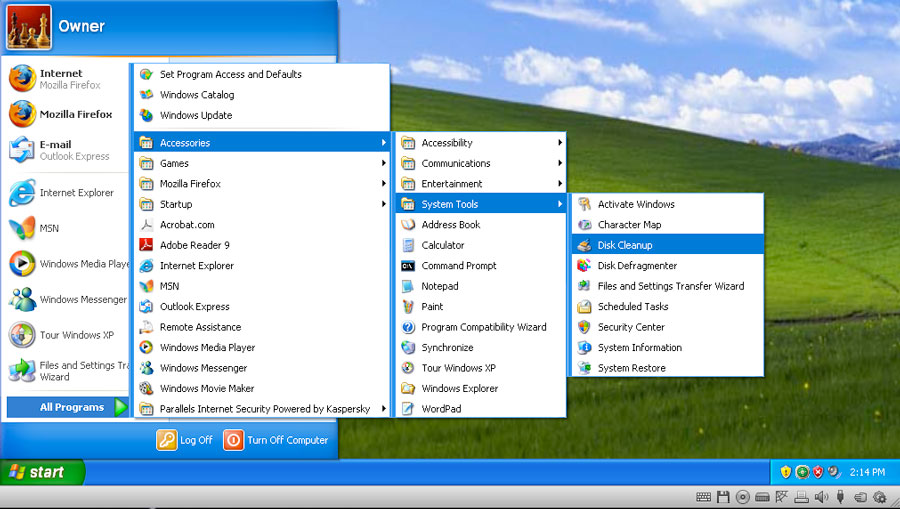Click the Program Compatibility Wizard icon

coord(408,327)
